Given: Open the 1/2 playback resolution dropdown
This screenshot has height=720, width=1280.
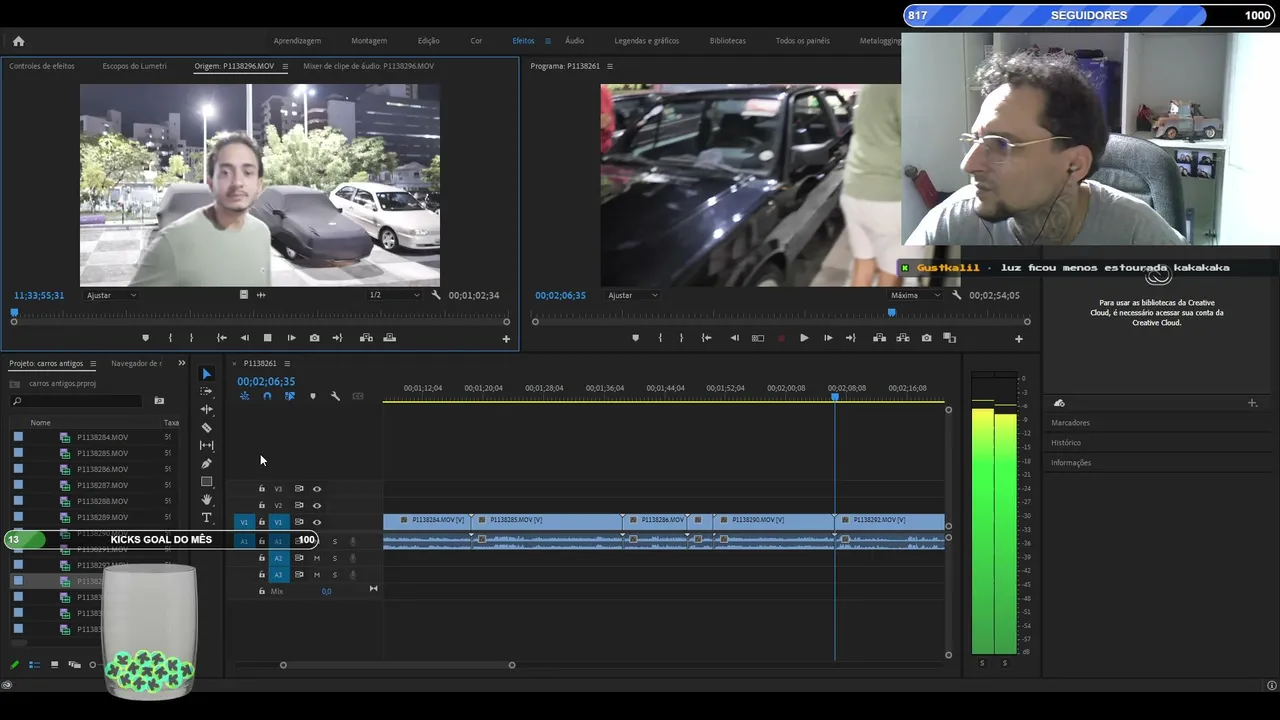Looking at the screenshot, I should pyautogui.click(x=394, y=295).
